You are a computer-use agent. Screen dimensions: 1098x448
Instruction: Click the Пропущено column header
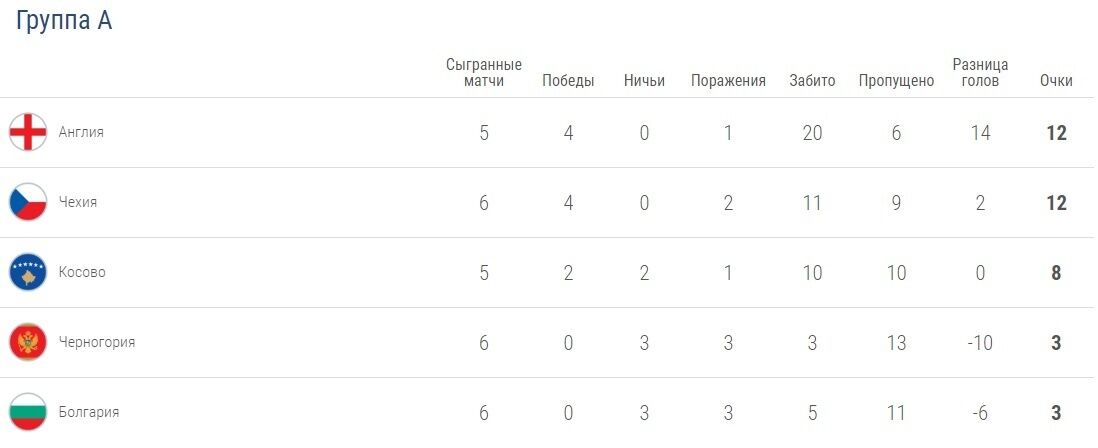pos(896,81)
